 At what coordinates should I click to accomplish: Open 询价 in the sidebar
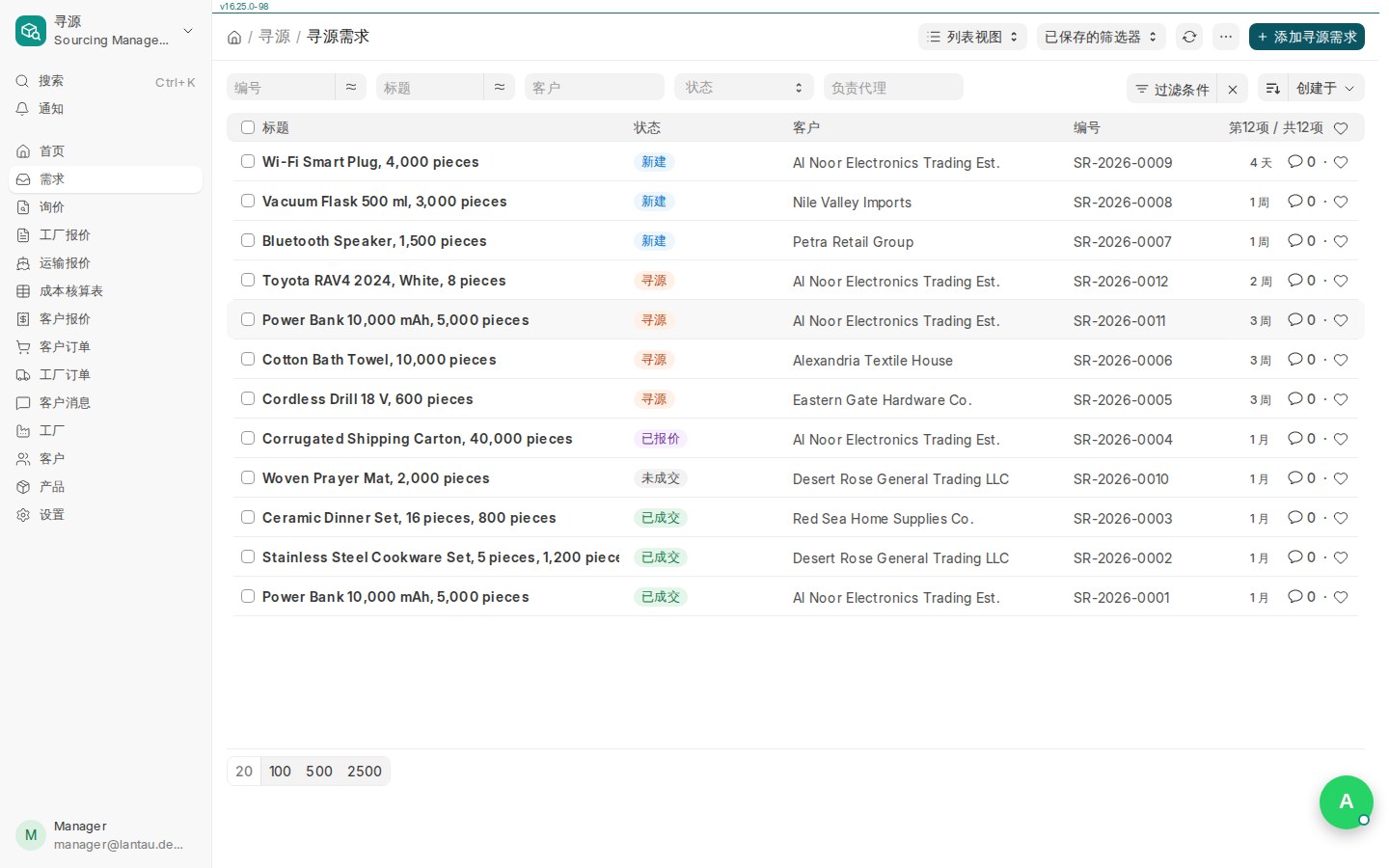click(105, 207)
